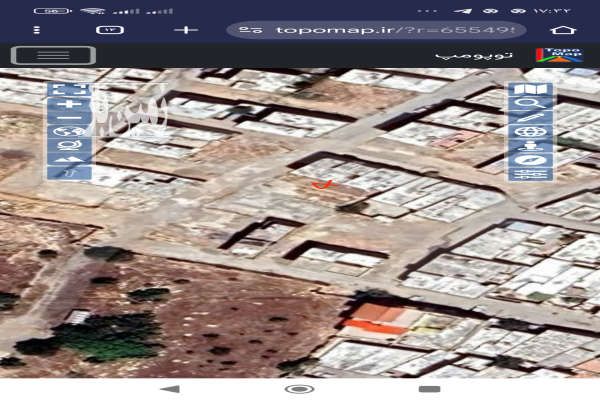Click the grid globe icon in right toolbar

click(530, 132)
